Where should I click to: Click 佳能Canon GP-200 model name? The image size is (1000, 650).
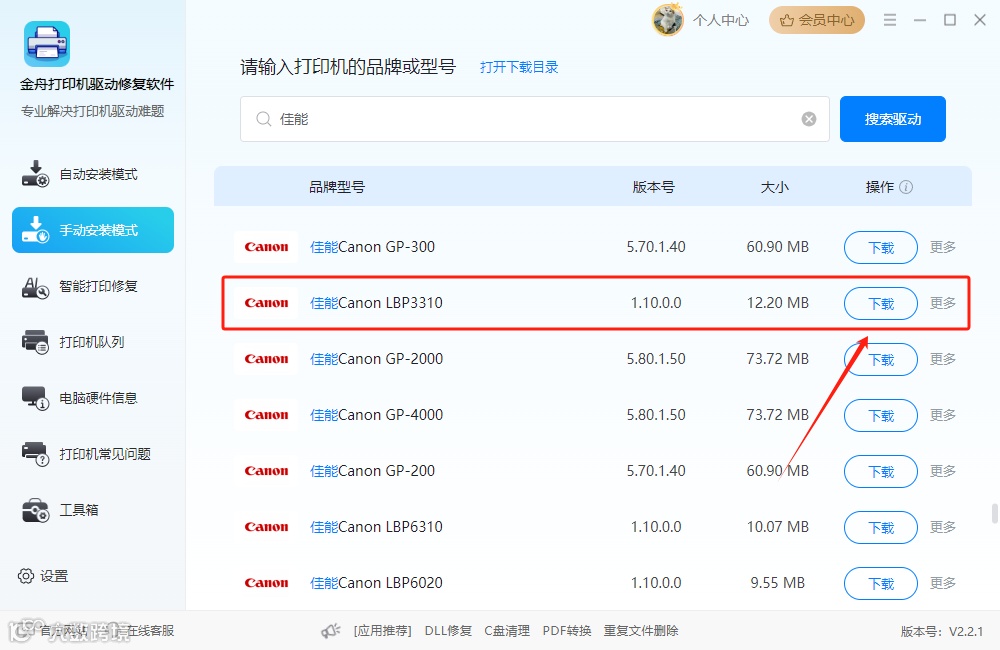click(x=372, y=471)
